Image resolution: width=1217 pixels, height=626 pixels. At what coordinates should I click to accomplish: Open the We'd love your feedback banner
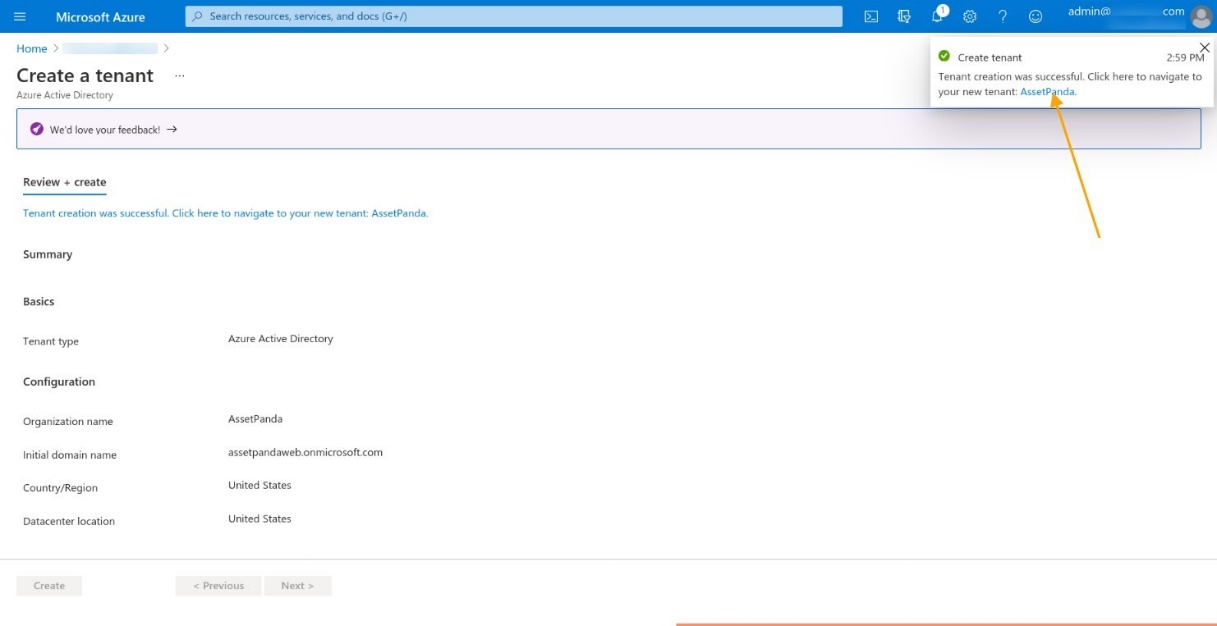[608, 129]
